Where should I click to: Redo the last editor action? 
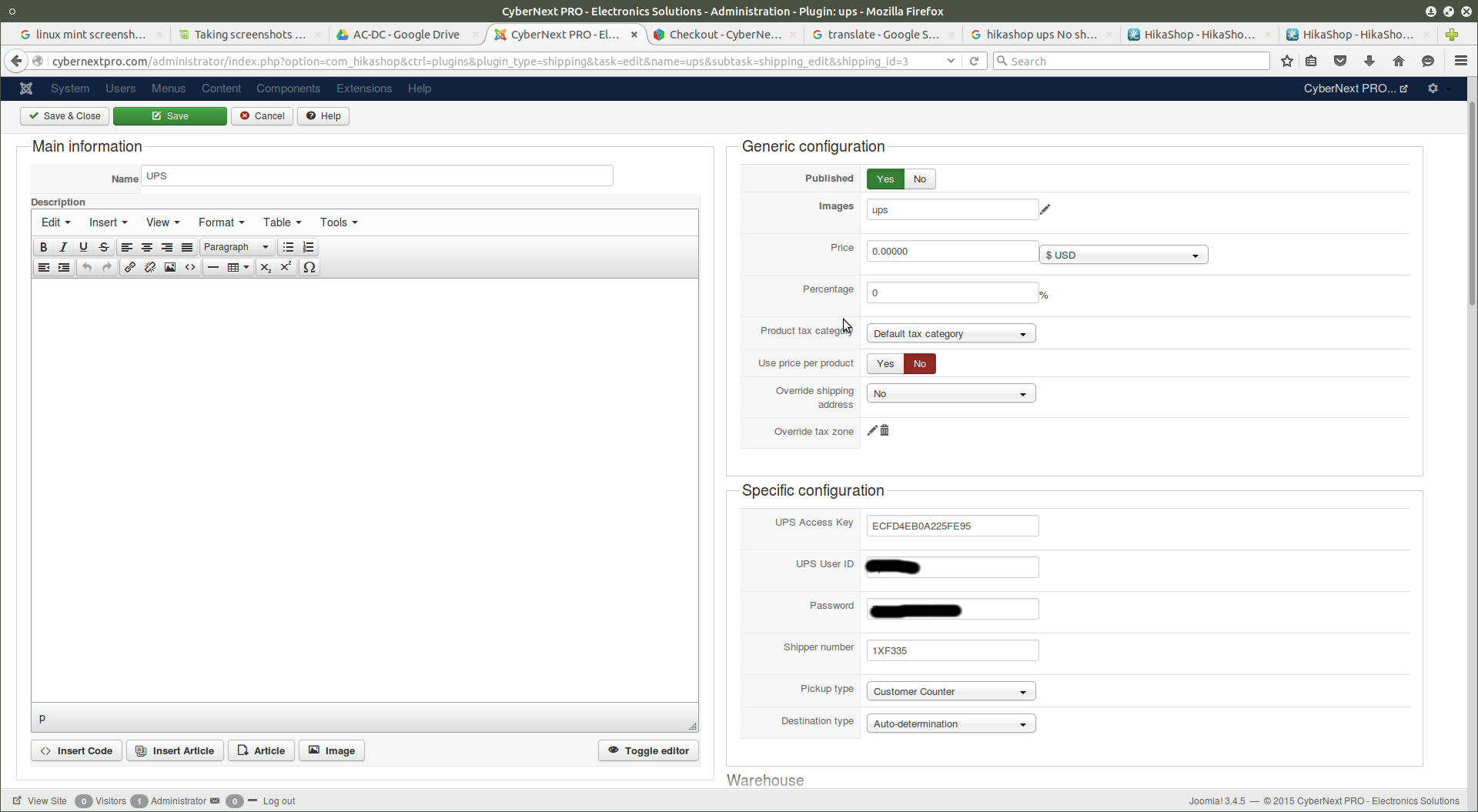pos(107,267)
